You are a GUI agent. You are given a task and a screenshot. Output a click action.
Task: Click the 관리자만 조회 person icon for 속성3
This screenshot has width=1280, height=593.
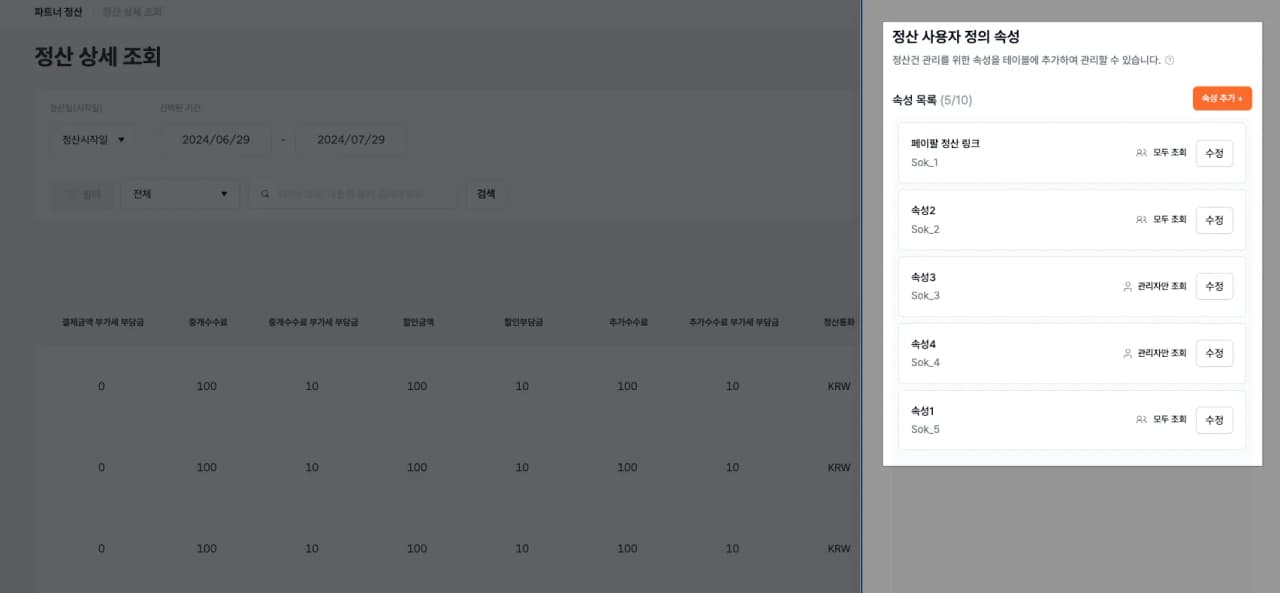[x=1127, y=287]
